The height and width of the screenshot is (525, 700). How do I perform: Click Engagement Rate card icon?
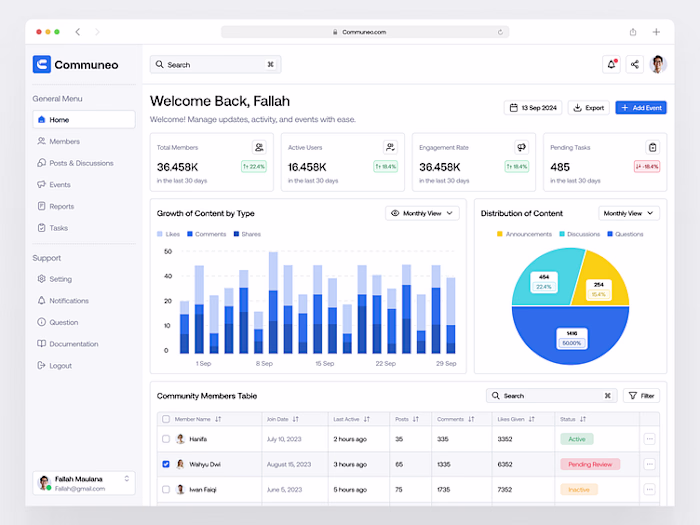click(521, 147)
